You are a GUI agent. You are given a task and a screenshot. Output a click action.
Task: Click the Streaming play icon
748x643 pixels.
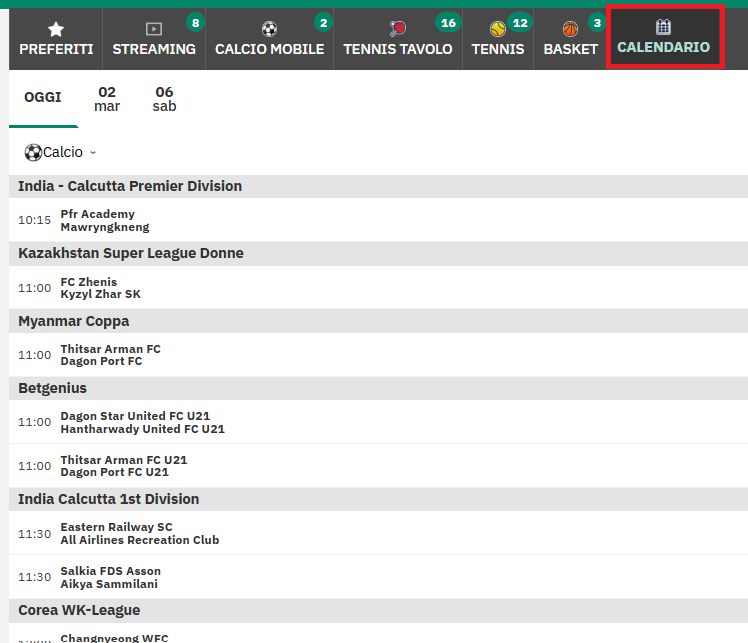[154, 29]
